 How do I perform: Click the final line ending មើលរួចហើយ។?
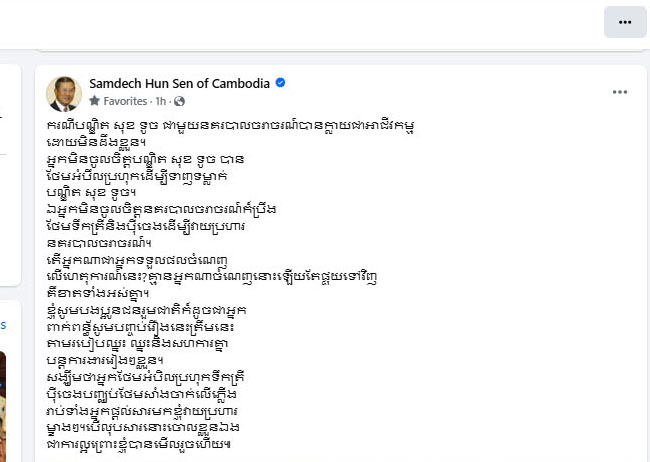coord(139,444)
